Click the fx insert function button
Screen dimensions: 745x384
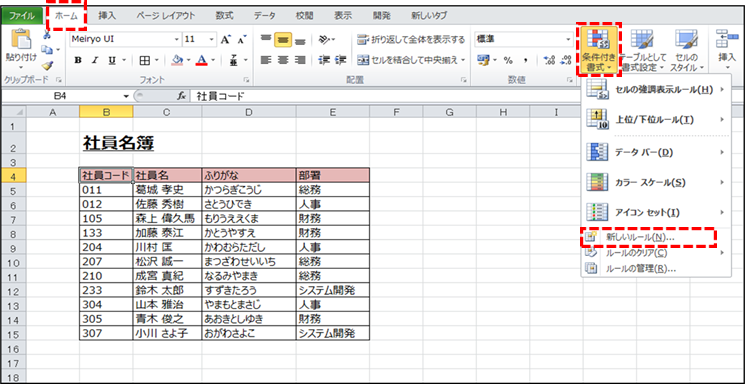point(181,96)
